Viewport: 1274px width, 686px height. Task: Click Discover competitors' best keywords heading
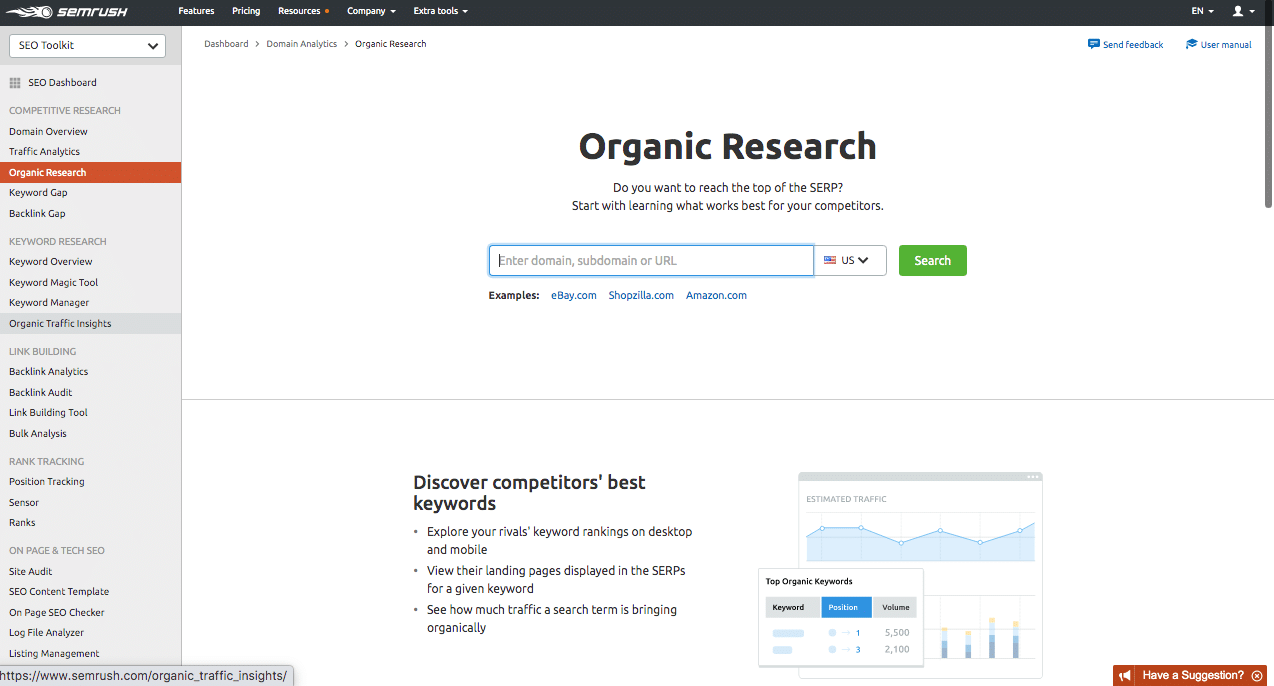[x=529, y=492]
